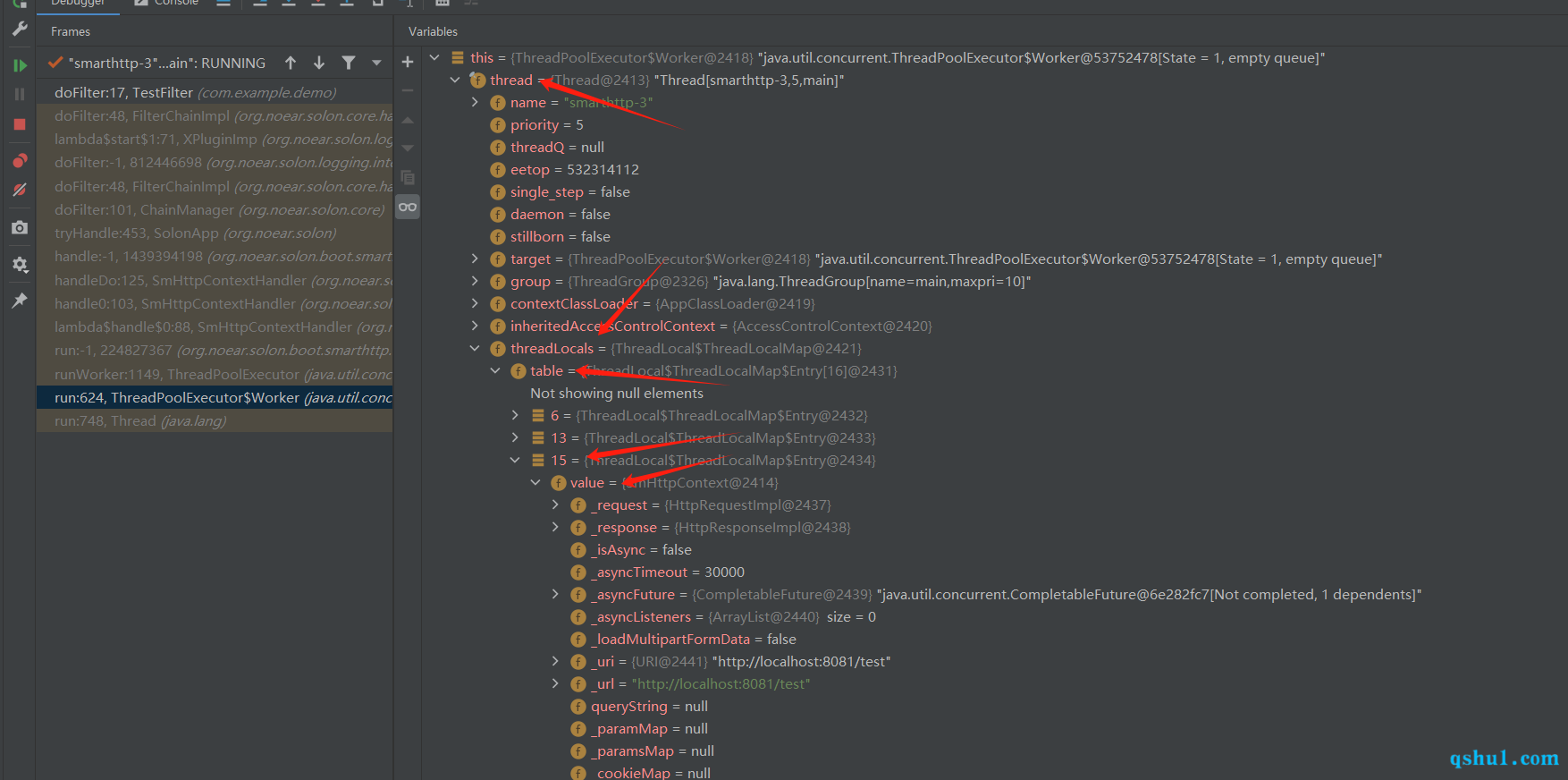Click the red Stop icon
The height and width of the screenshot is (780, 1568).
[19, 124]
